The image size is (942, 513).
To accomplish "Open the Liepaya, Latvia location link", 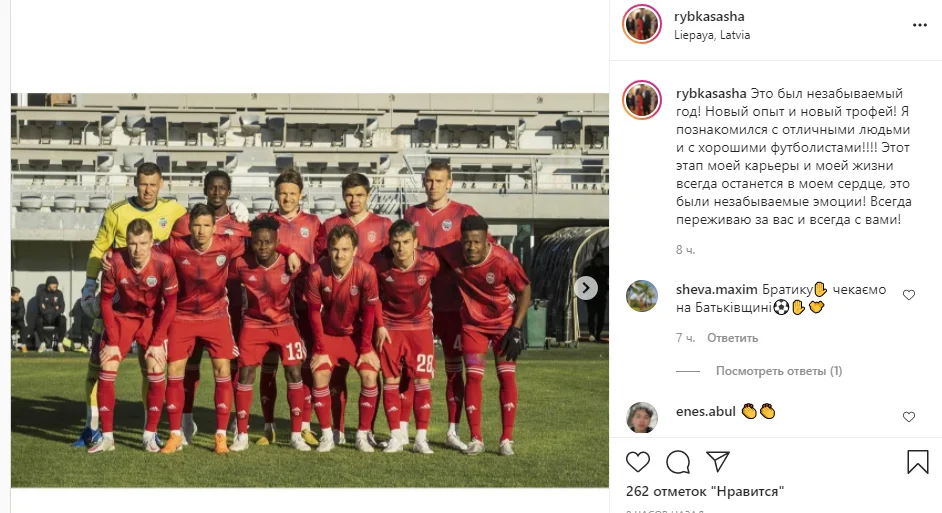I will [712, 35].
